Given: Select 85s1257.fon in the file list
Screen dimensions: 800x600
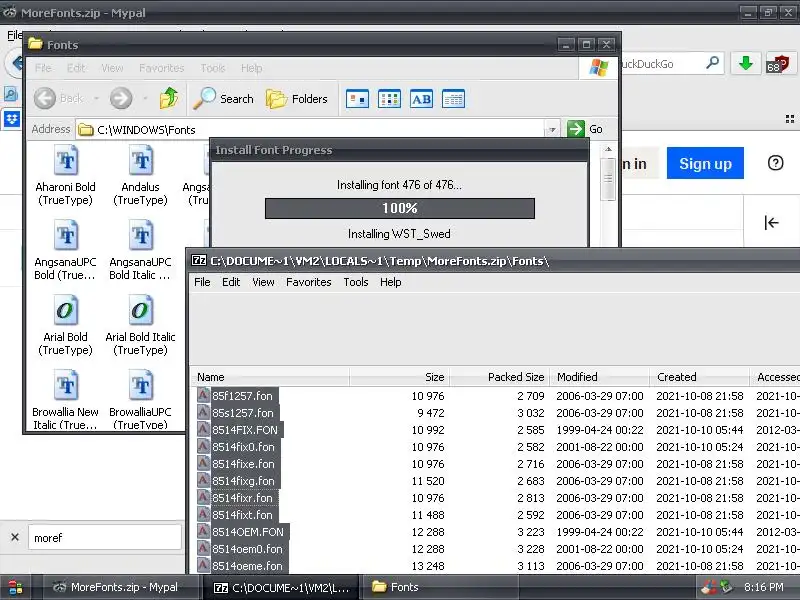Looking at the screenshot, I should point(243,412).
